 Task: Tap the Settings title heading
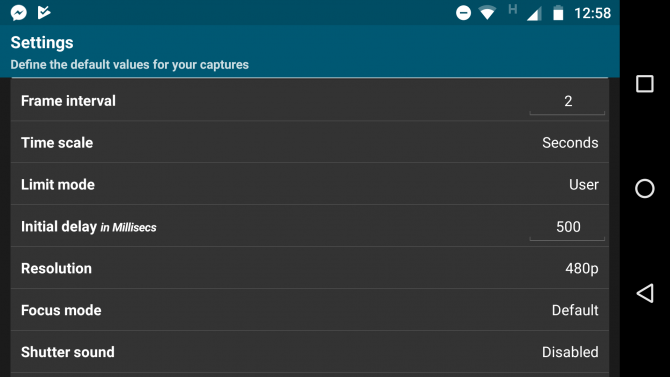(42, 42)
